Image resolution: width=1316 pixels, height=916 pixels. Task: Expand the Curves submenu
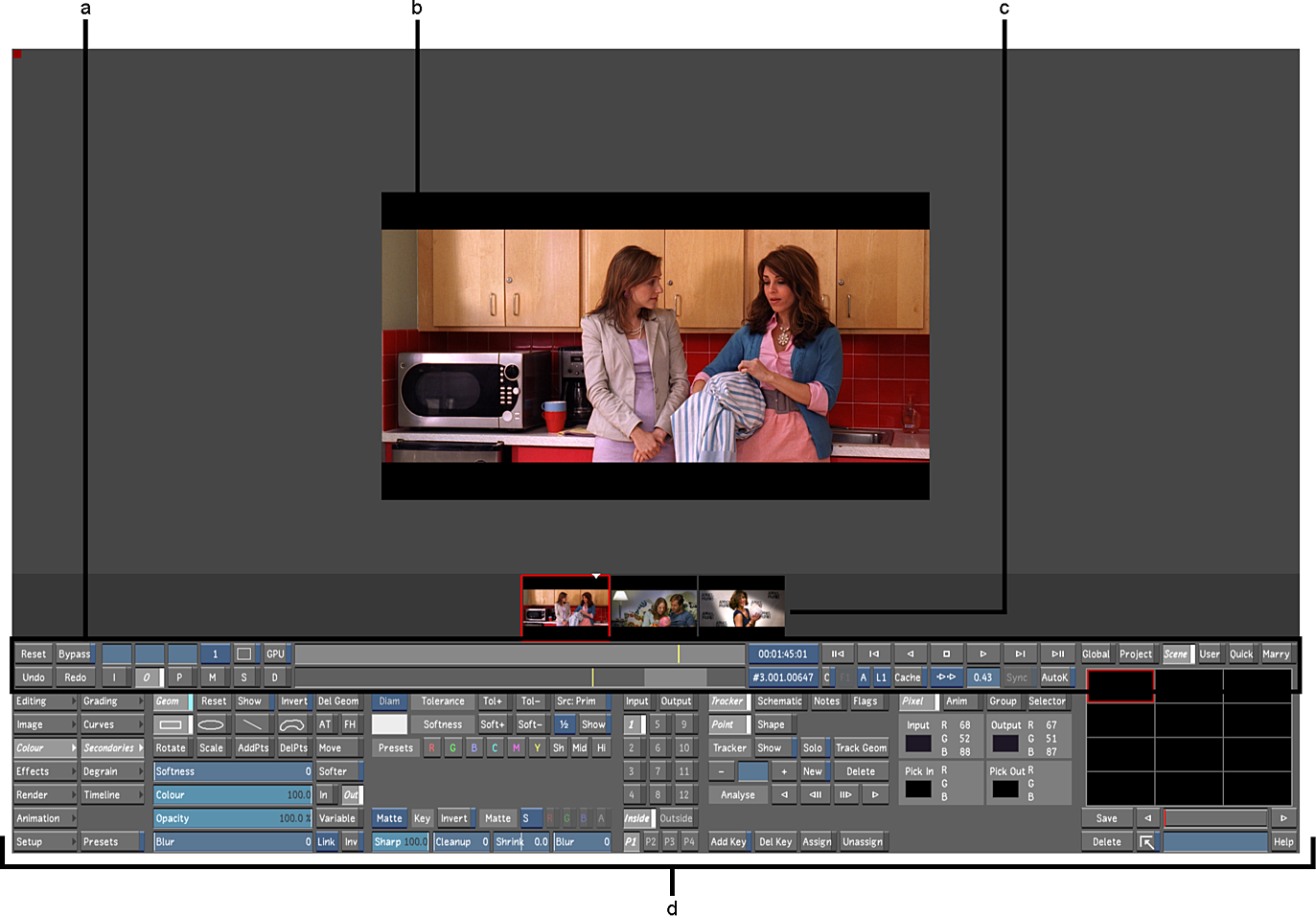(x=112, y=724)
